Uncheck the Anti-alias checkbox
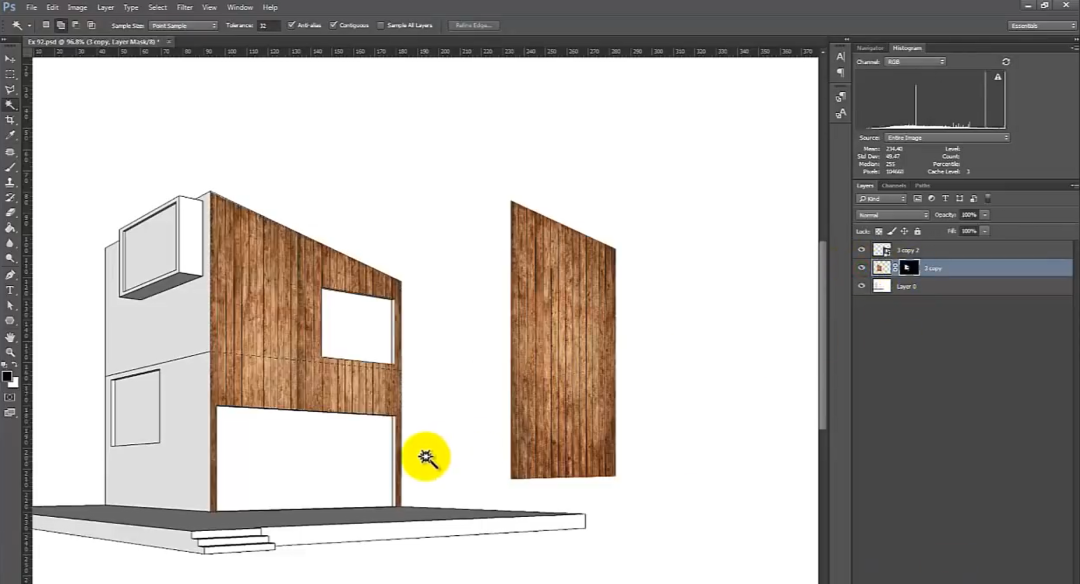 tap(291, 25)
